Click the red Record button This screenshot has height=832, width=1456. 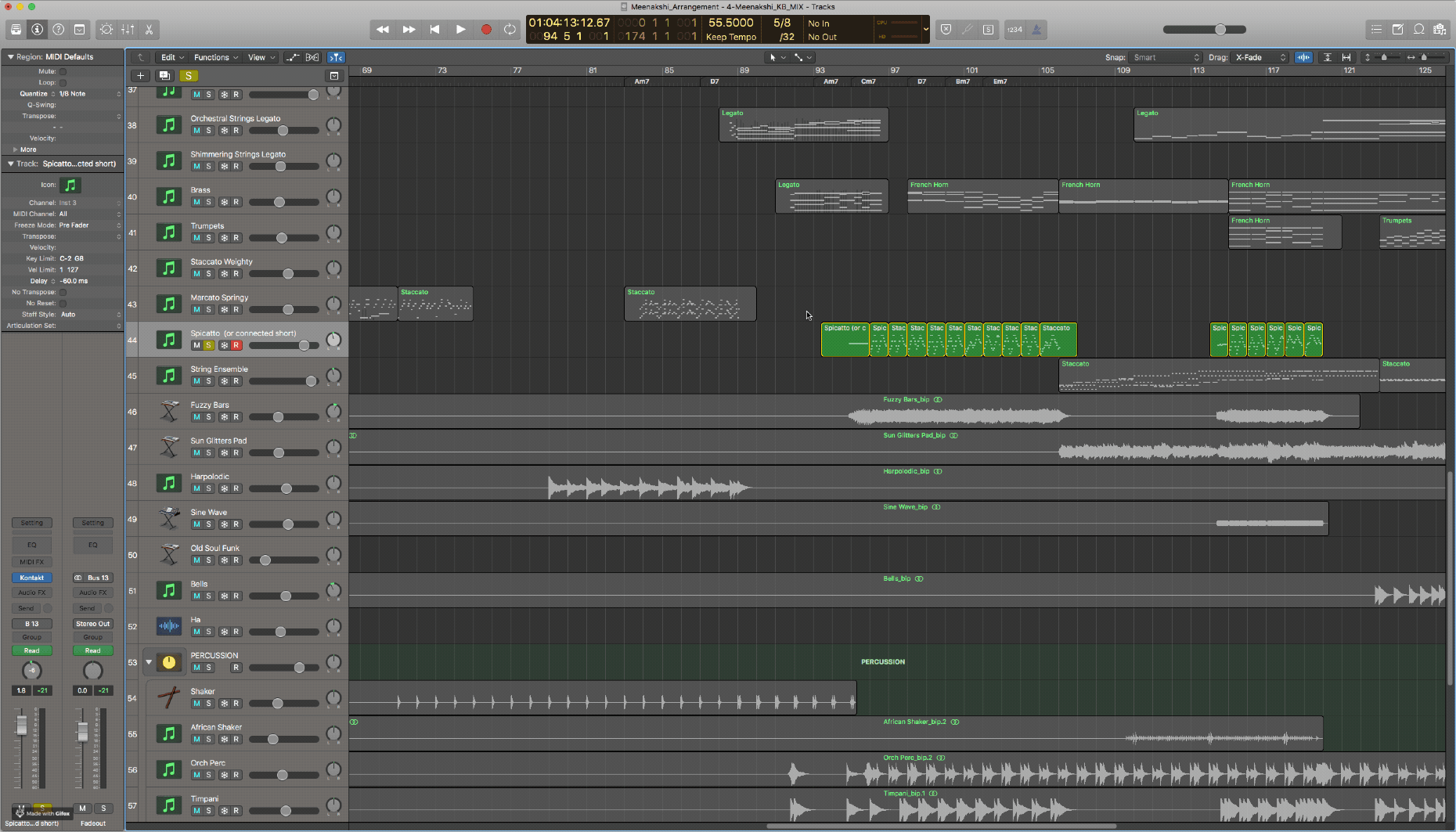(486, 30)
